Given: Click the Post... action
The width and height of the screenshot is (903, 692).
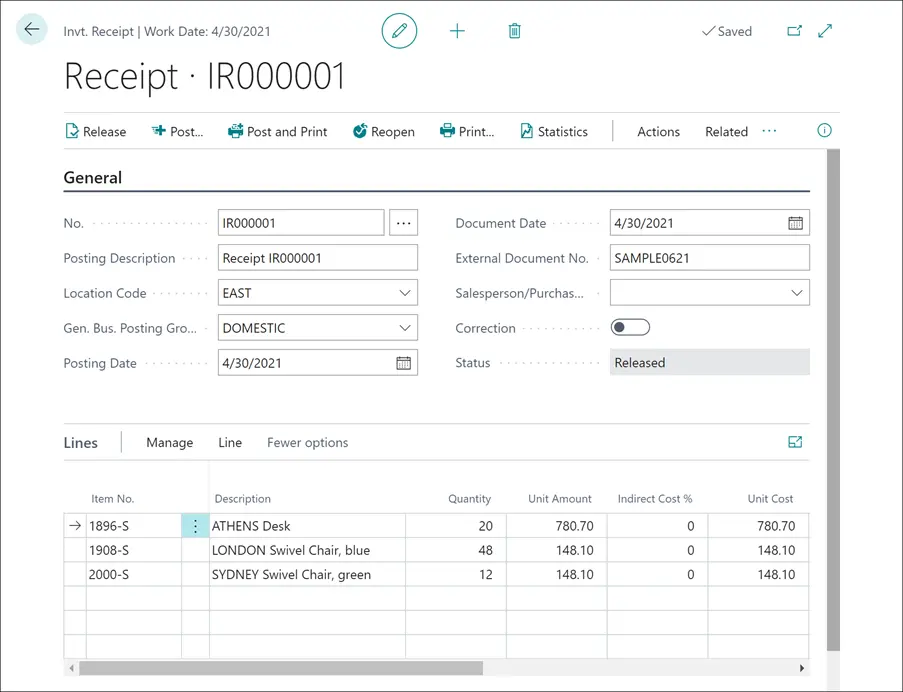Looking at the screenshot, I should point(177,132).
